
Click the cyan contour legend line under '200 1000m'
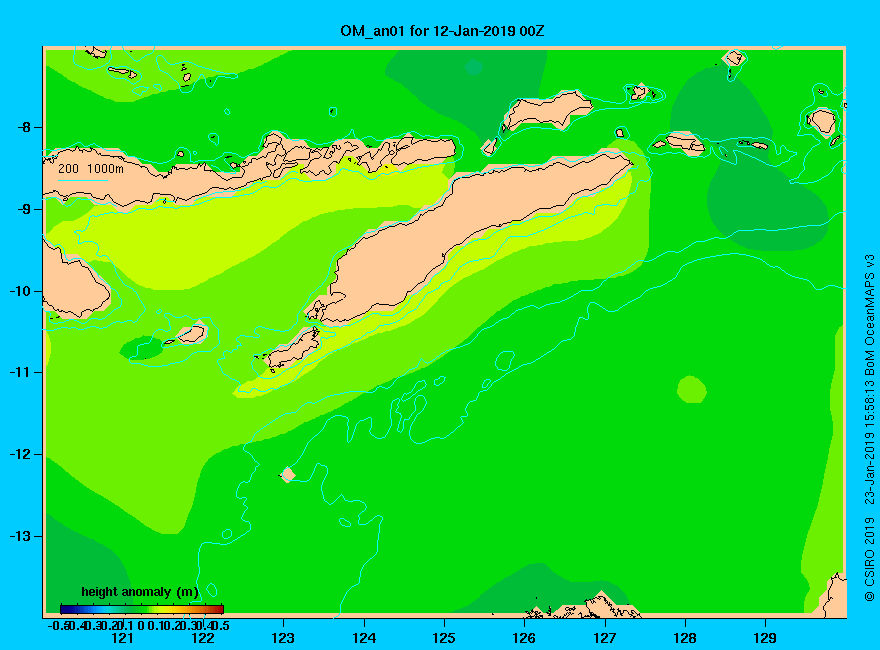pyautogui.click(x=82, y=180)
